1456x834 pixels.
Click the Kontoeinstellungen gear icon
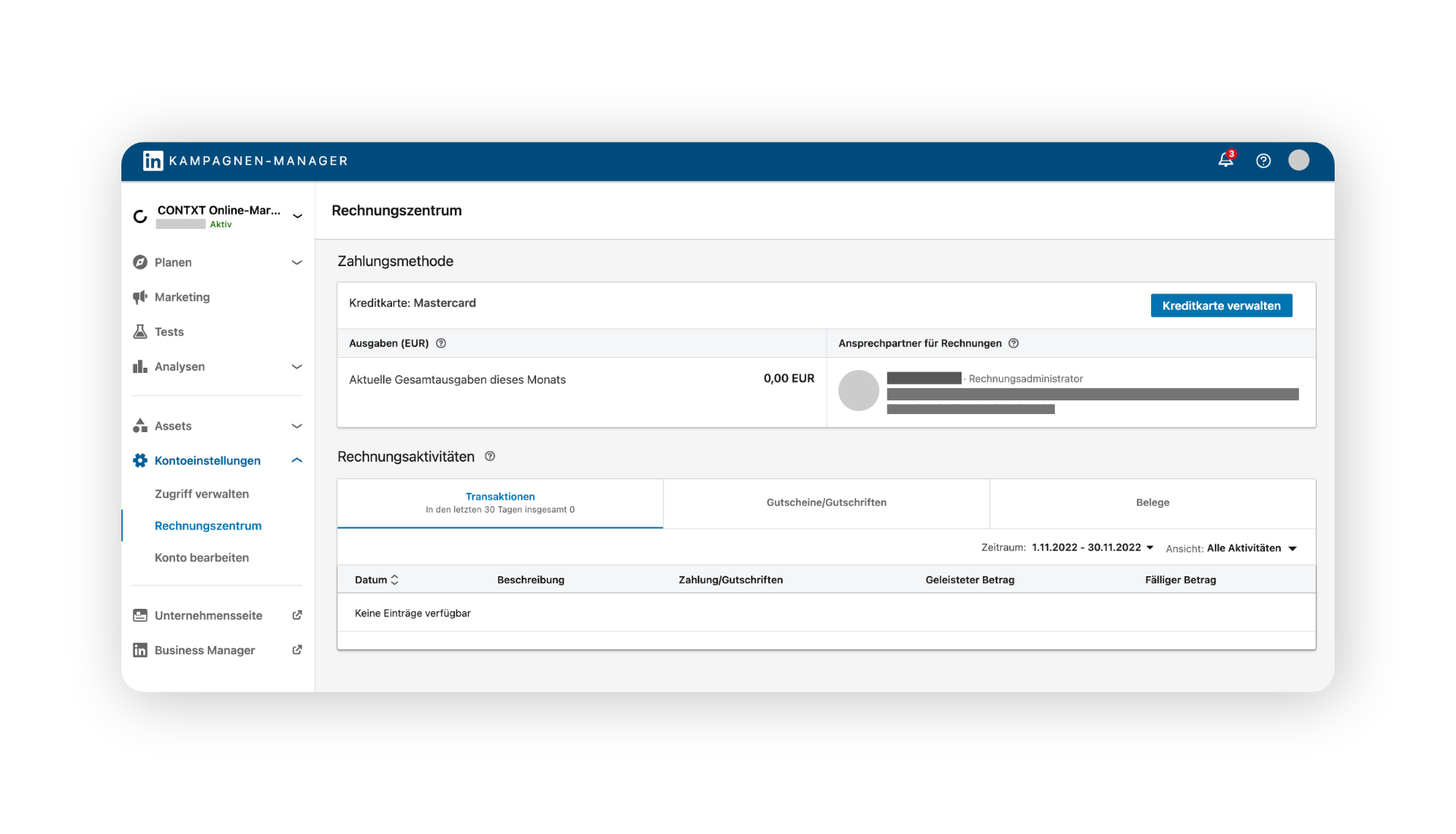click(x=140, y=461)
